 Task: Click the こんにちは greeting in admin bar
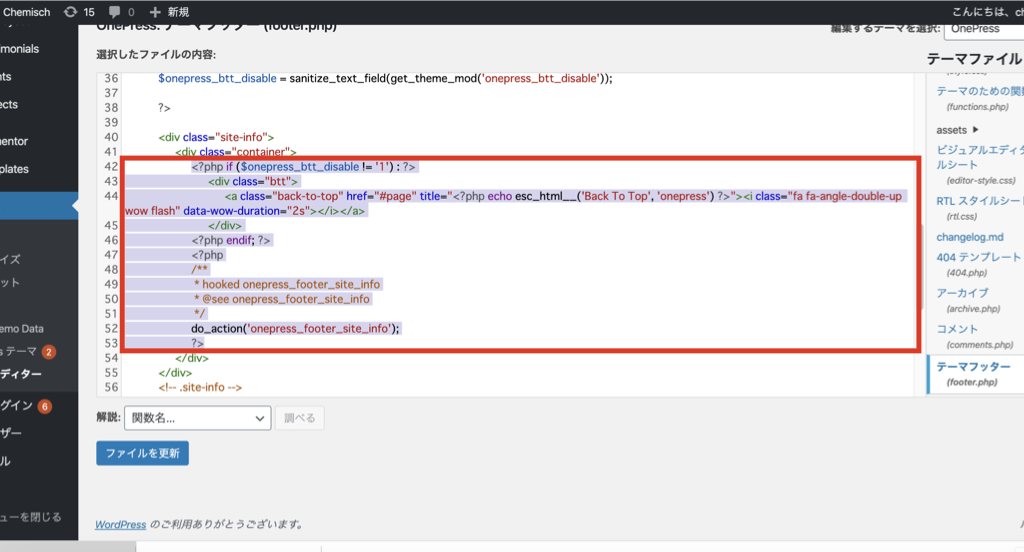987,12
